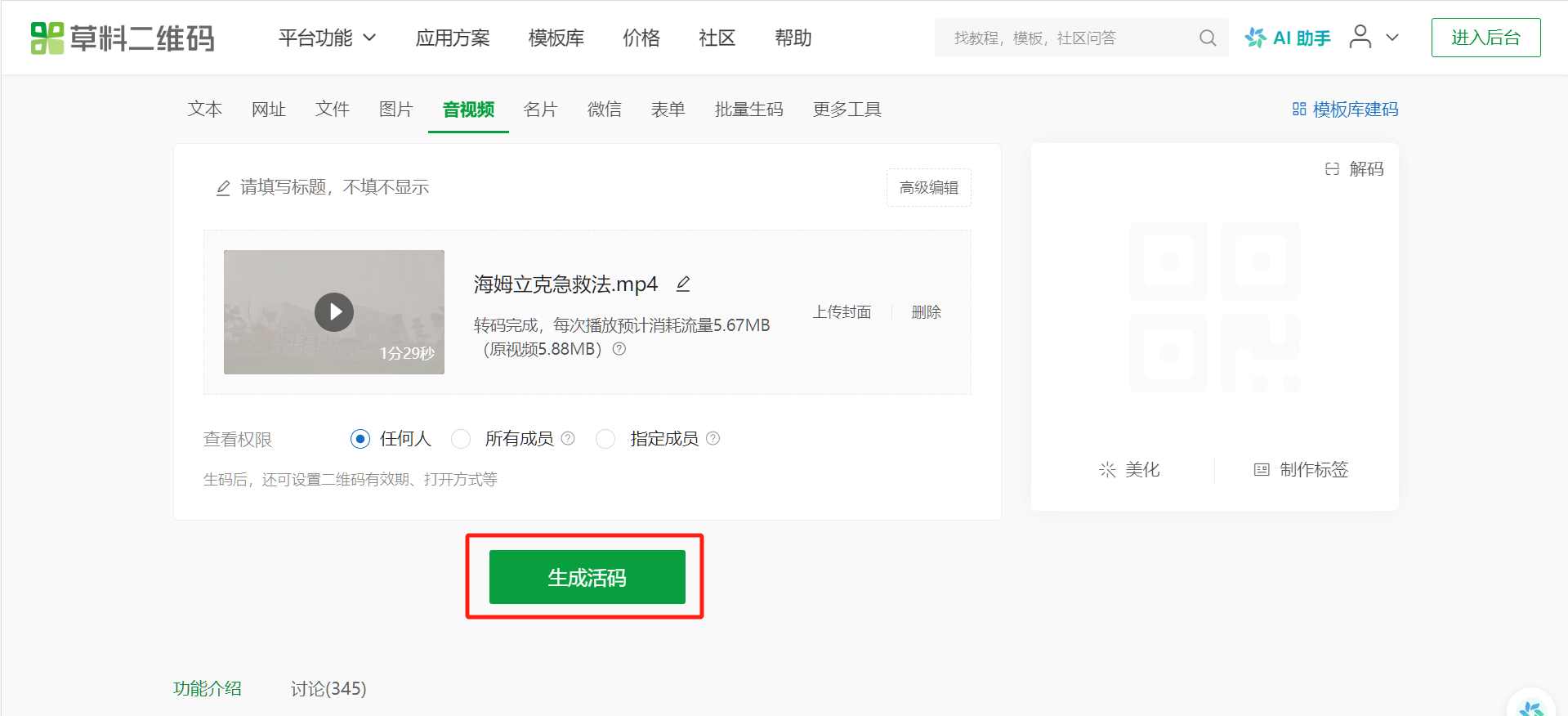Click the pencil icon beside the title field
The image size is (1568, 716).
click(223, 188)
